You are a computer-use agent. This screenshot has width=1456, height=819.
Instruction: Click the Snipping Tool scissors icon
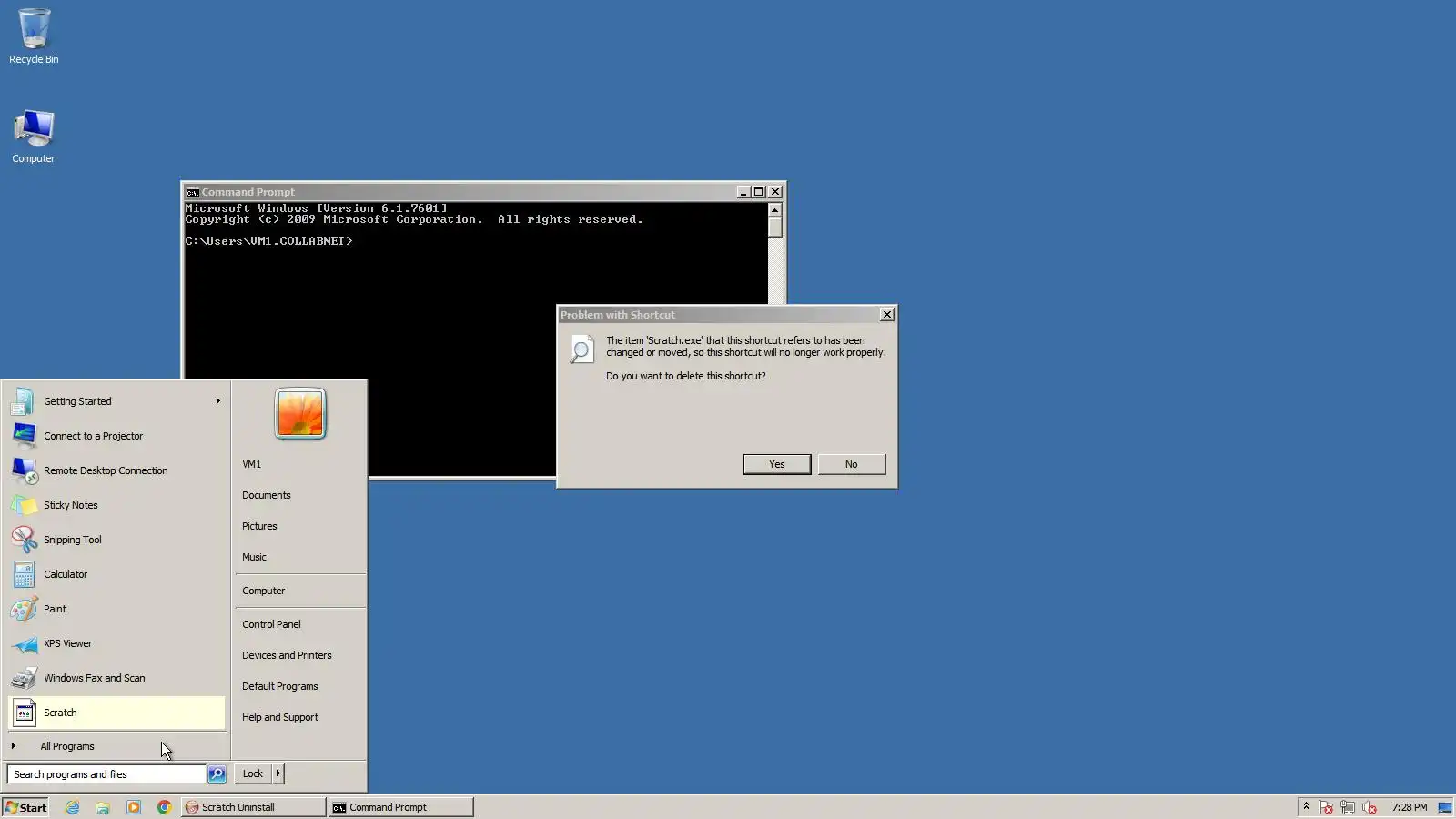[25, 540]
